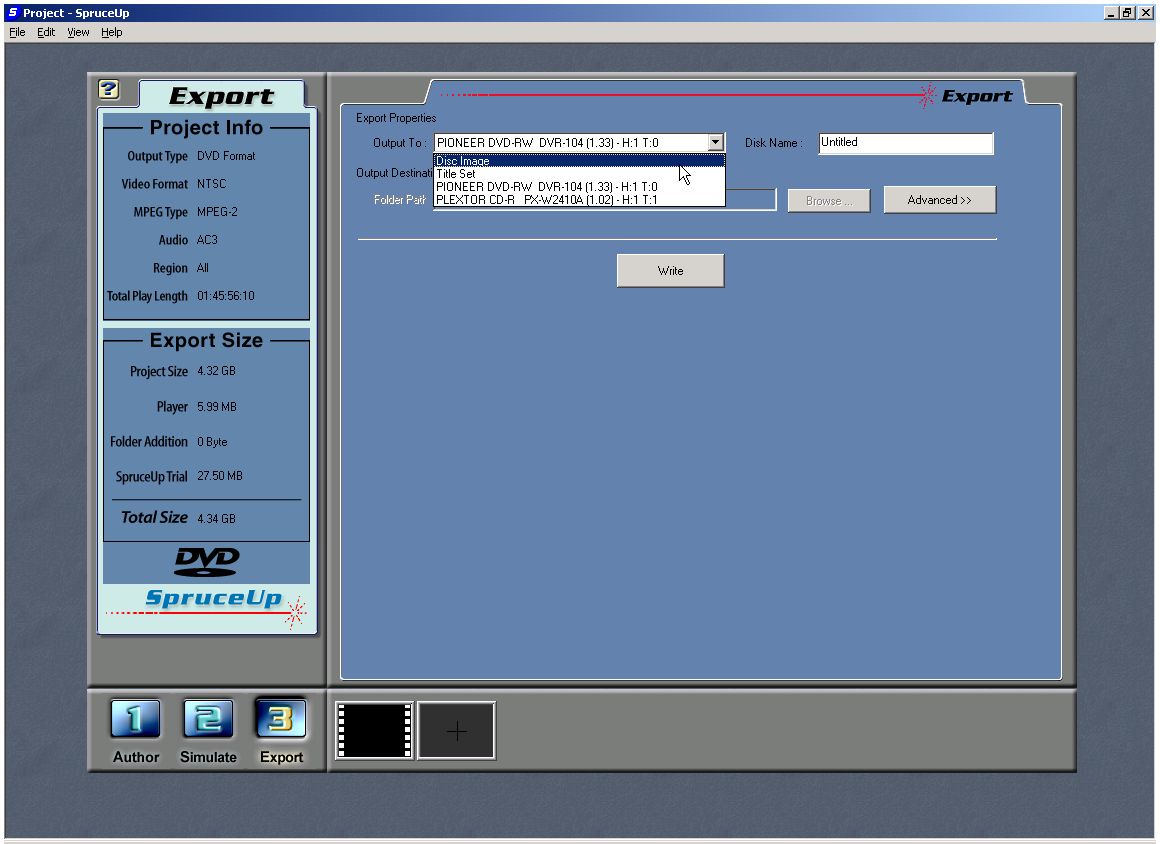Select the black filmstrip clip thumbnail
Viewport: 1160px width, 844px height.
coord(374,731)
